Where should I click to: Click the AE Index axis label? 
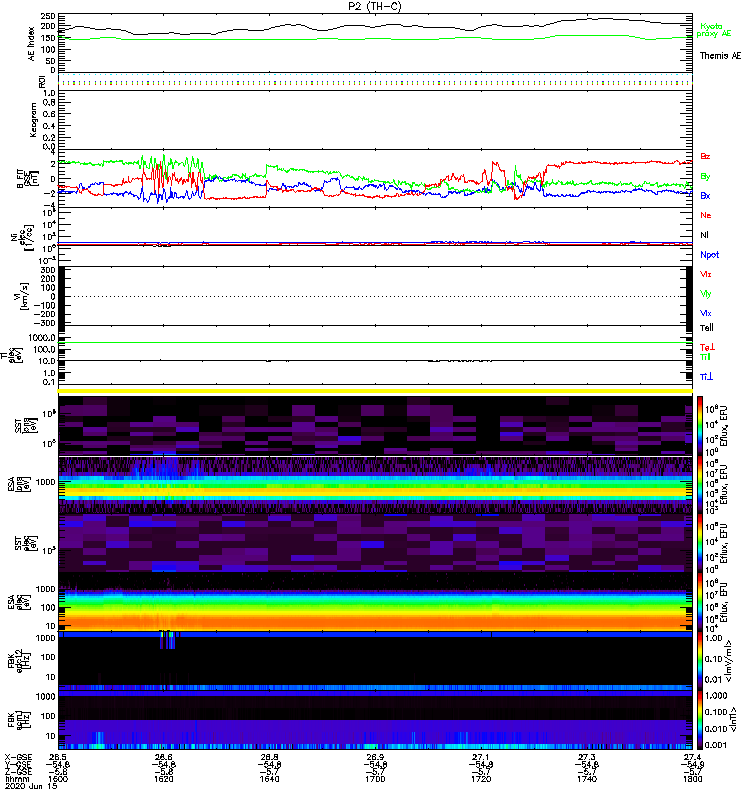coord(32,44)
